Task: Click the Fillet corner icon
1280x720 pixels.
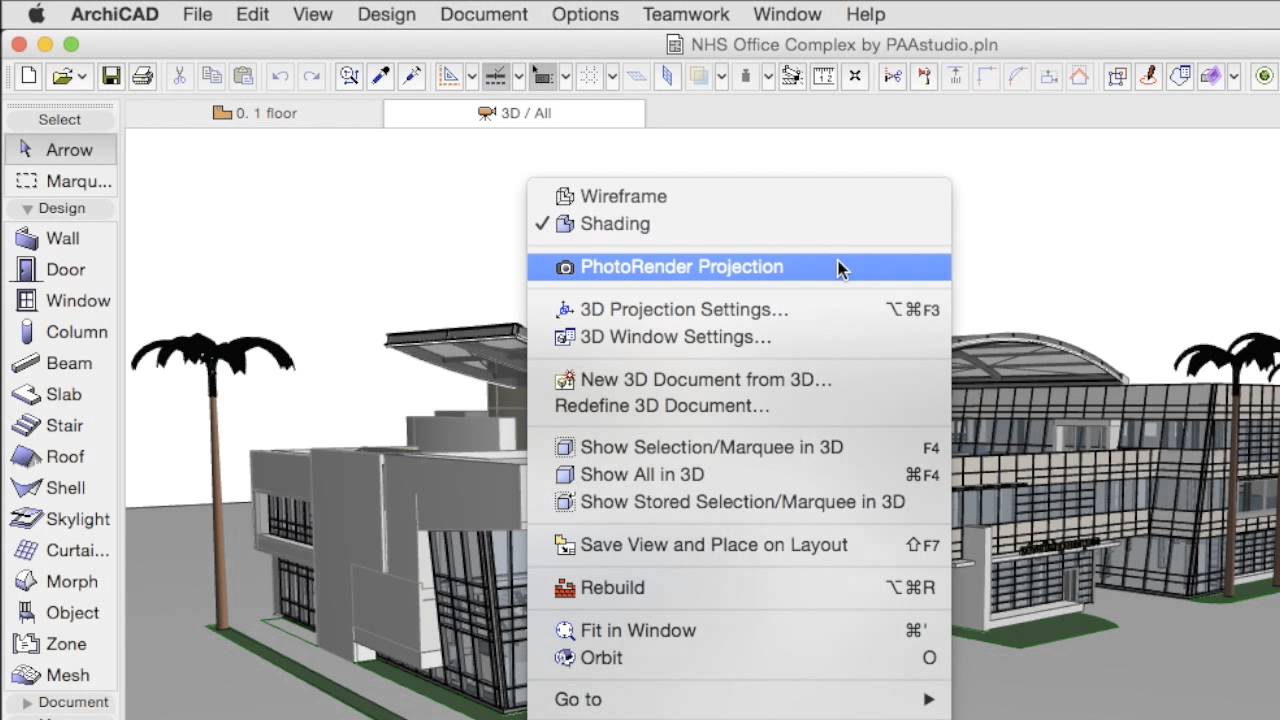Action: (986, 76)
